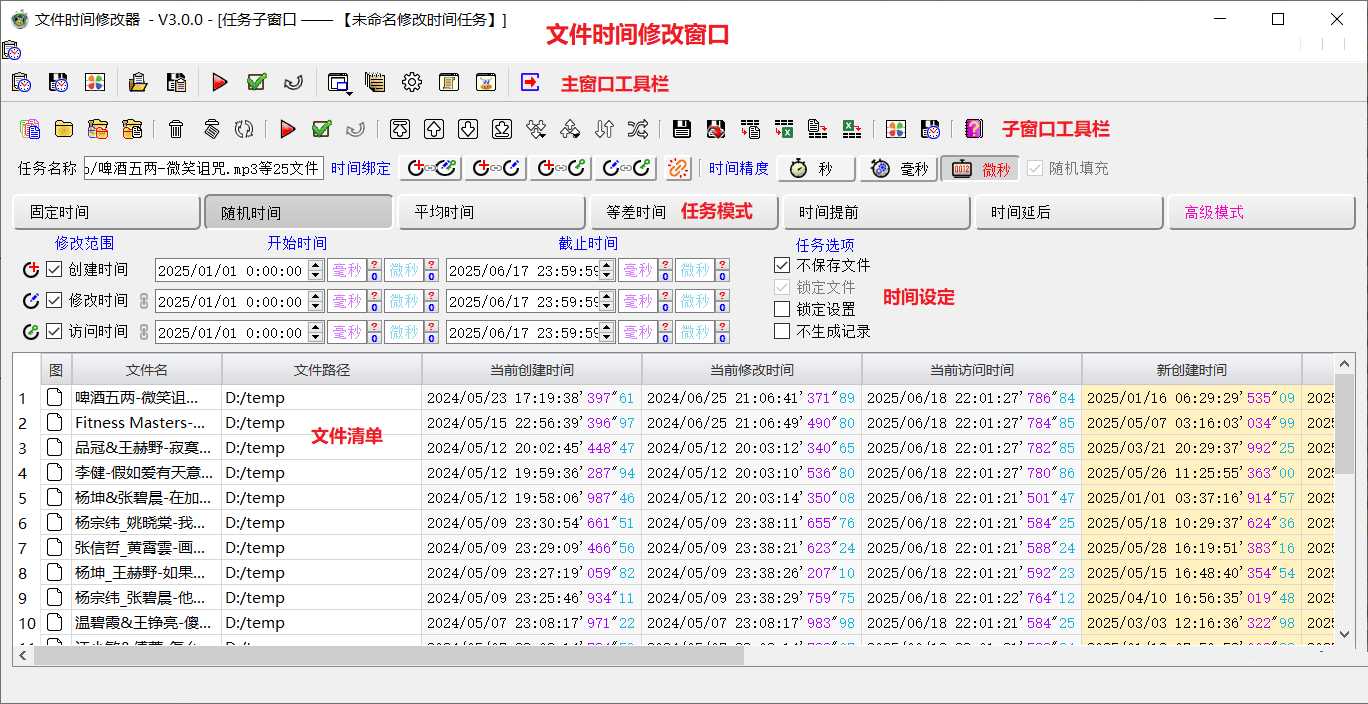Viewport: 1368px width, 704px height.
Task: Disable the 不保存文件 option
Action: click(783, 266)
